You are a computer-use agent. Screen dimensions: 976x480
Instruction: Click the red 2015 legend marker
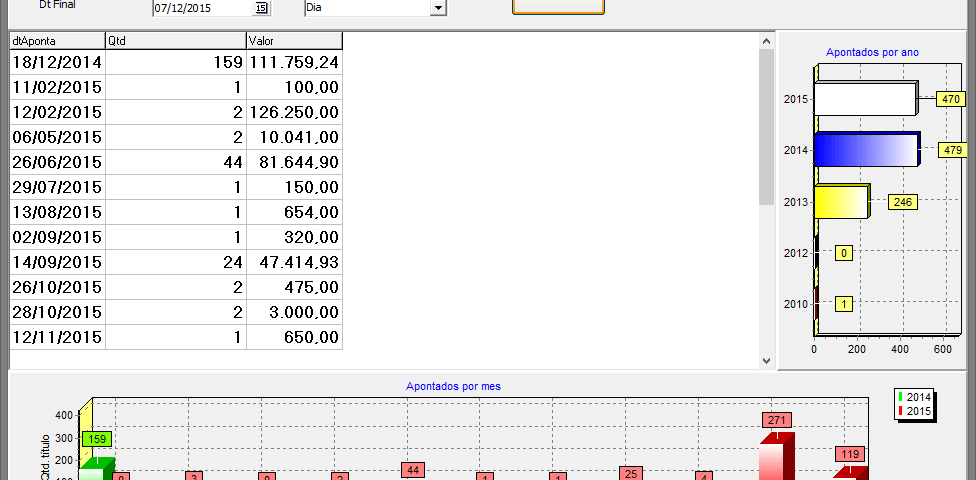(x=901, y=411)
